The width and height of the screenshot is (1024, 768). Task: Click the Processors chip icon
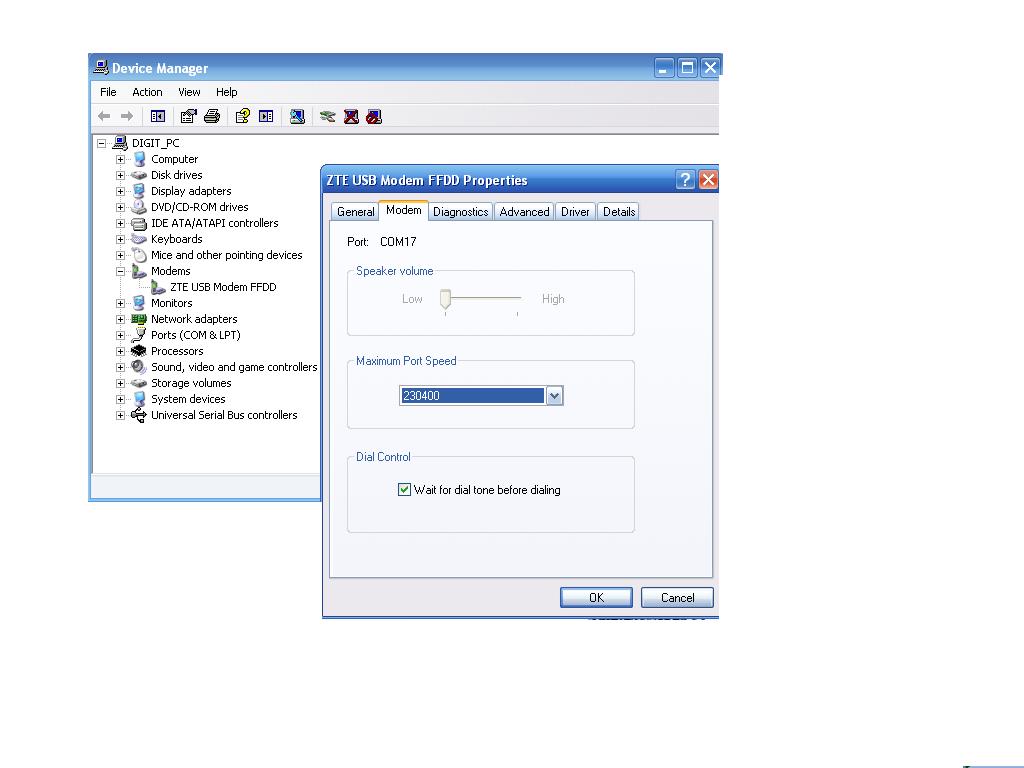click(138, 351)
